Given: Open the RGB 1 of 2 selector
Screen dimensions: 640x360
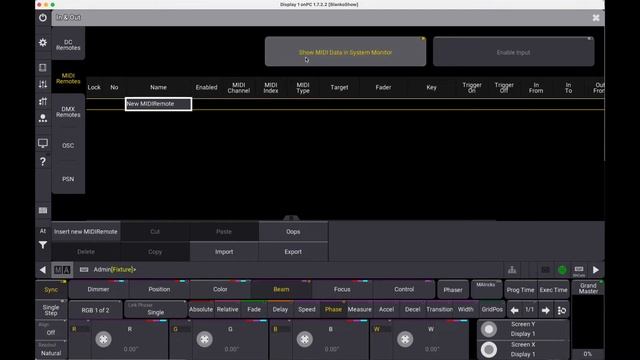Looking at the screenshot, I should [x=96, y=310].
